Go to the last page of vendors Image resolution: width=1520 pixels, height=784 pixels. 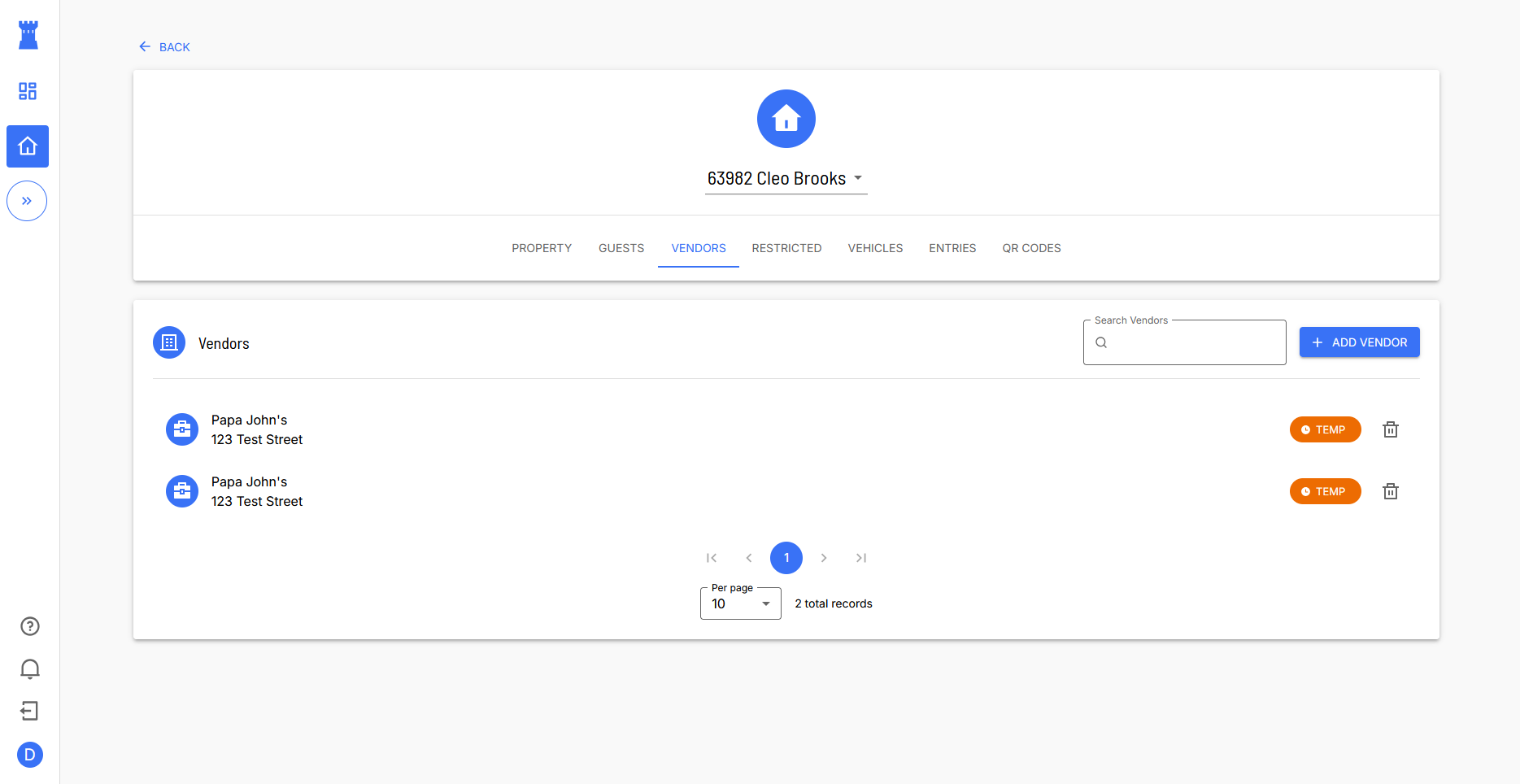coord(861,558)
